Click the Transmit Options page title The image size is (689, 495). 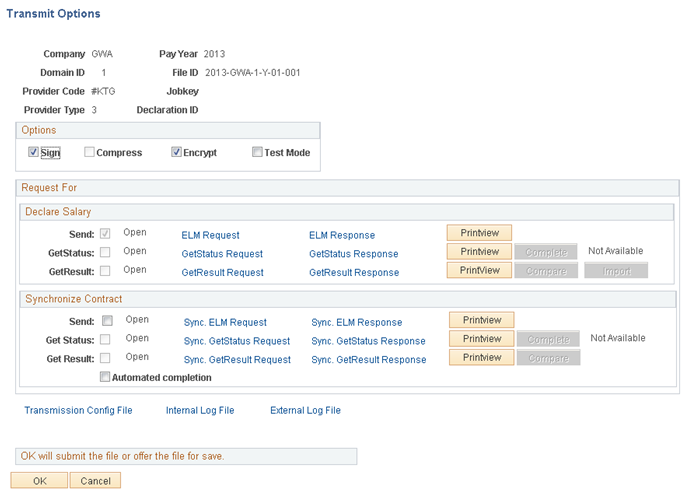pos(53,14)
